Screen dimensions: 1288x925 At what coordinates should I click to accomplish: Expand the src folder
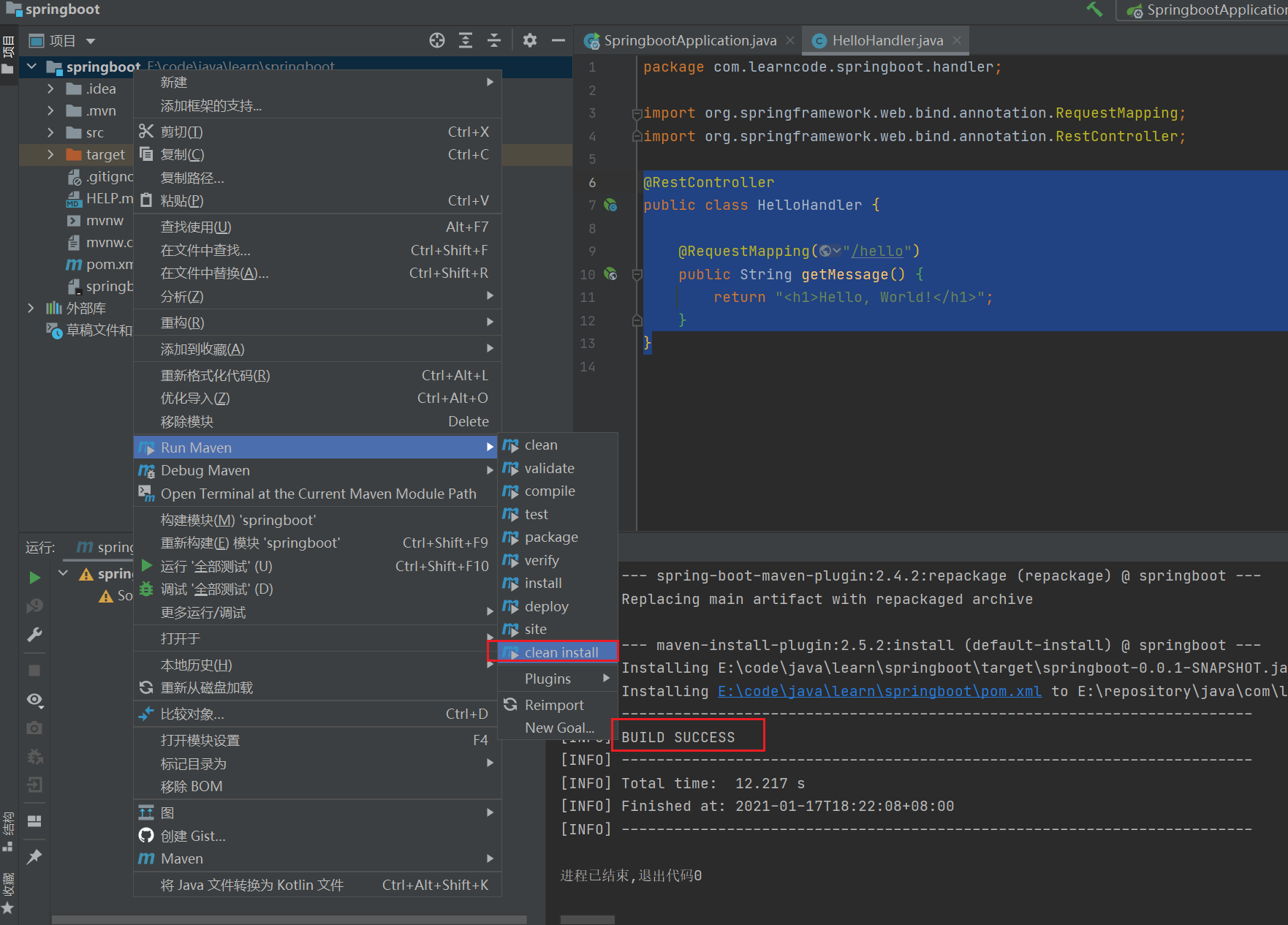click(x=50, y=132)
